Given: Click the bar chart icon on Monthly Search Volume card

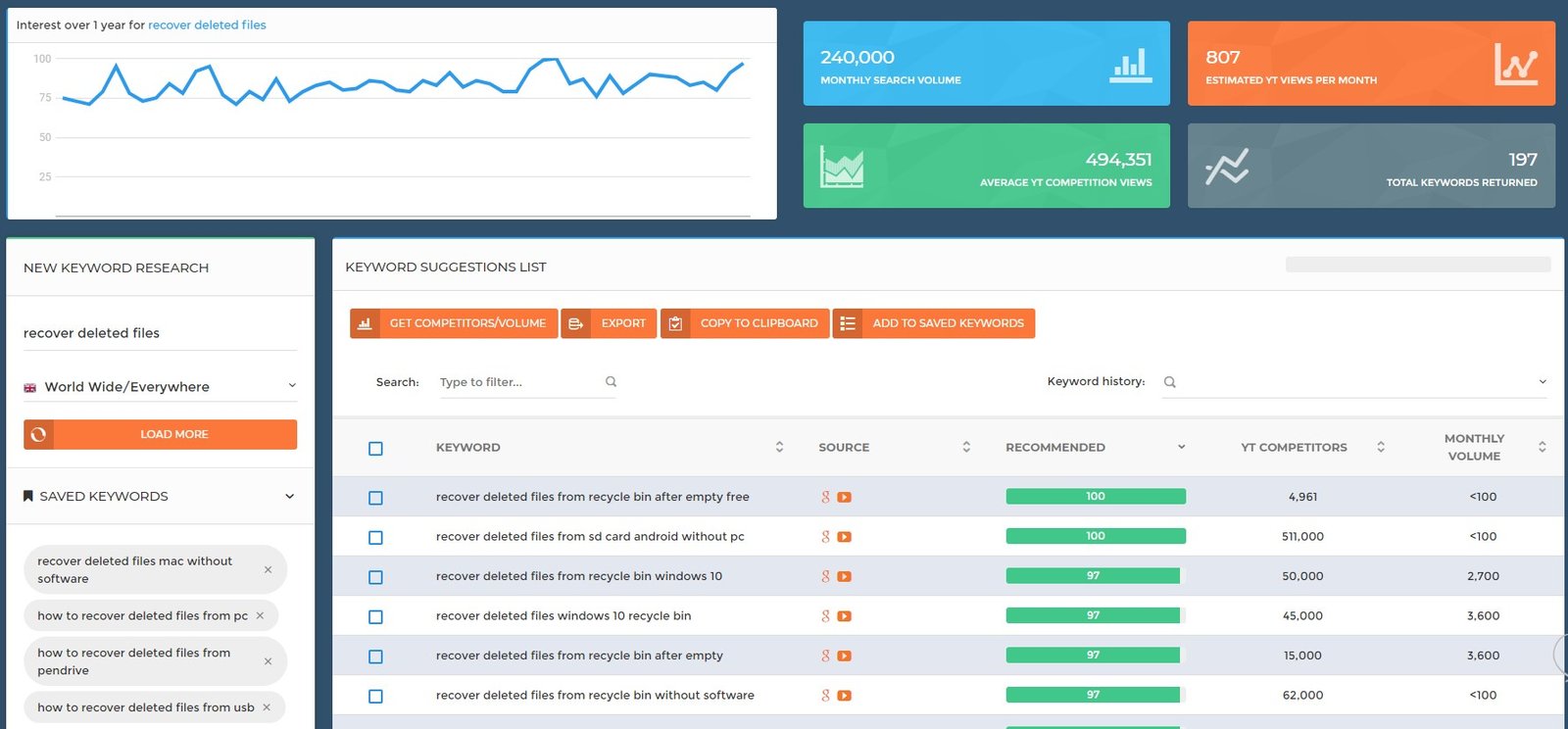Looking at the screenshot, I should (x=1130, y=65).
